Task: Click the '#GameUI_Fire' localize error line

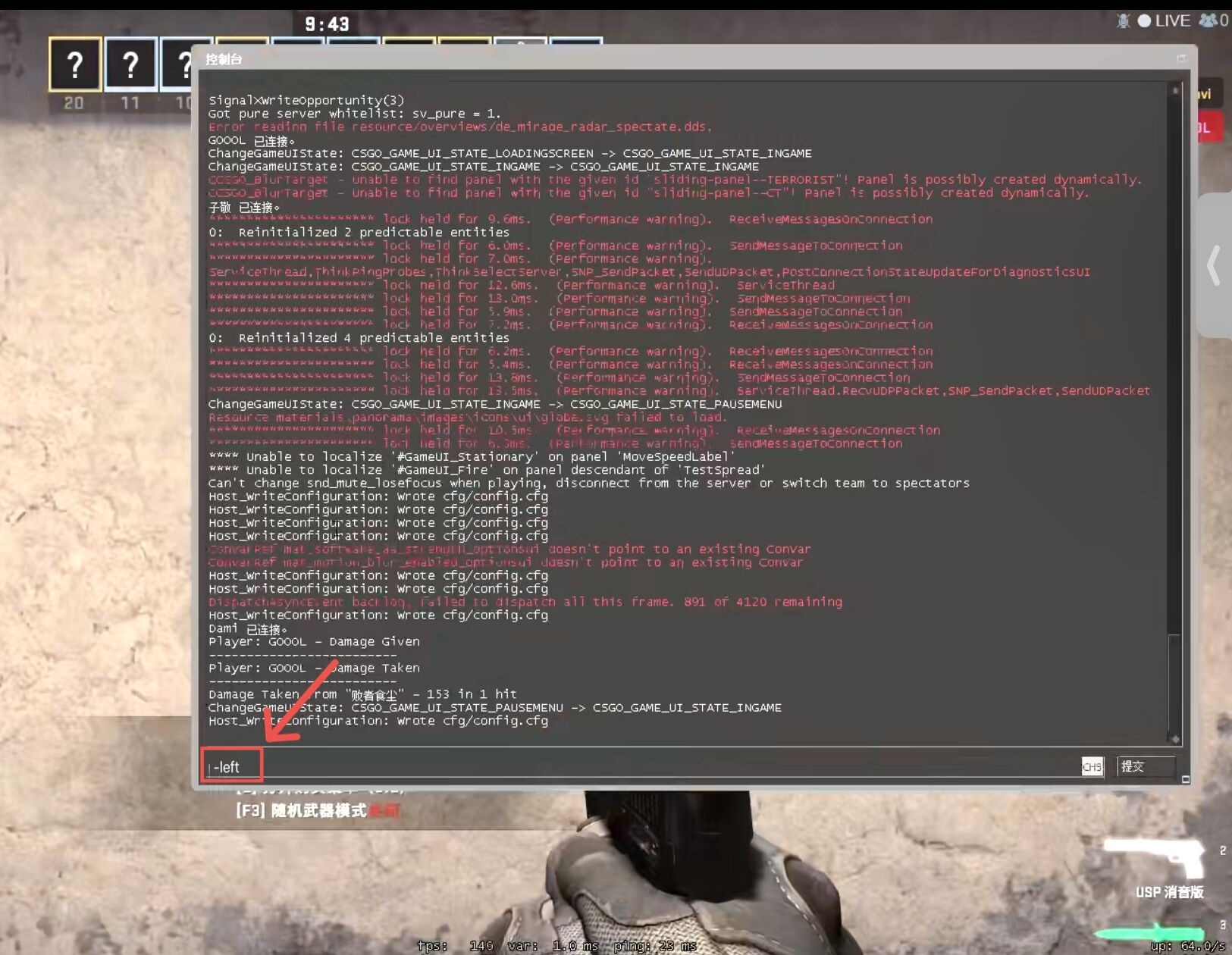Action: (x=487, y=470)
